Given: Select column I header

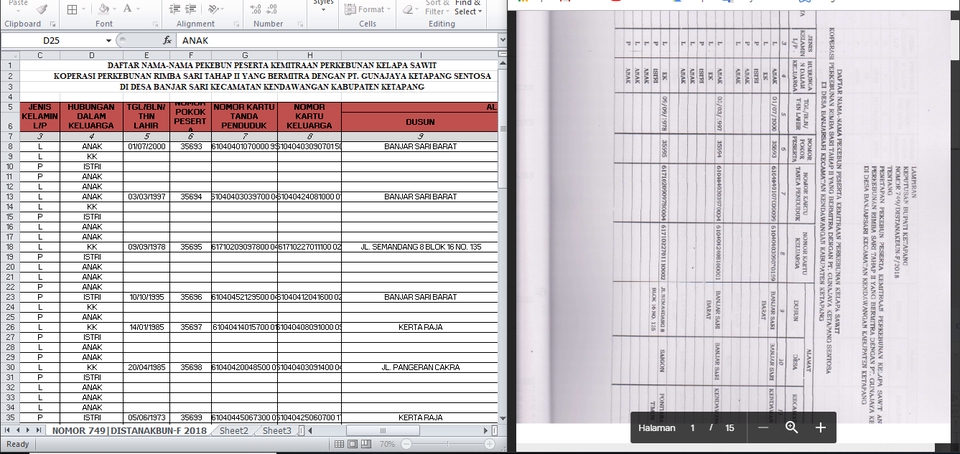Looking at the screenshot, I should [420, 56].
